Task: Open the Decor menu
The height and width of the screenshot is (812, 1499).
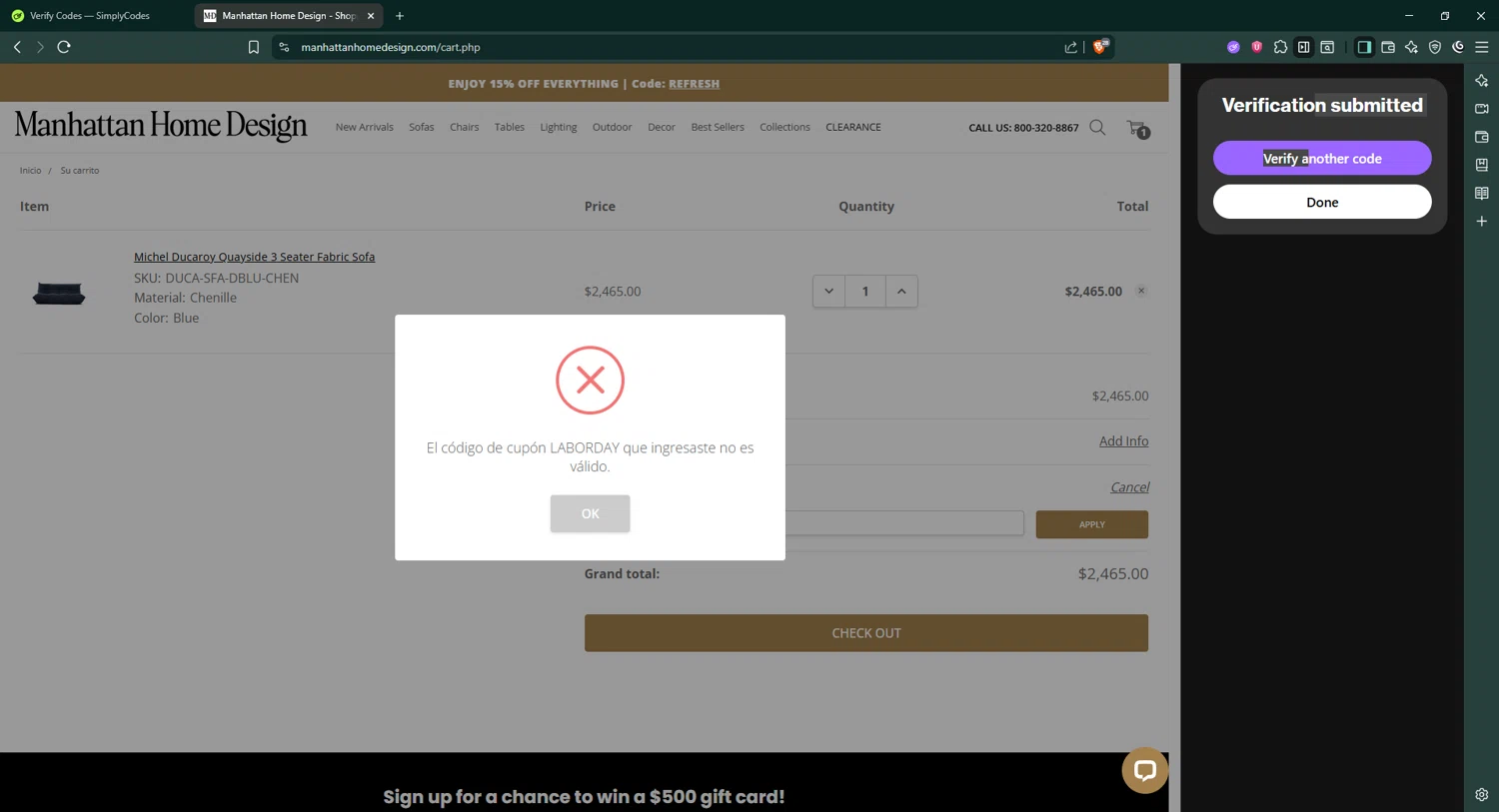Action: (x=662, y=127)
